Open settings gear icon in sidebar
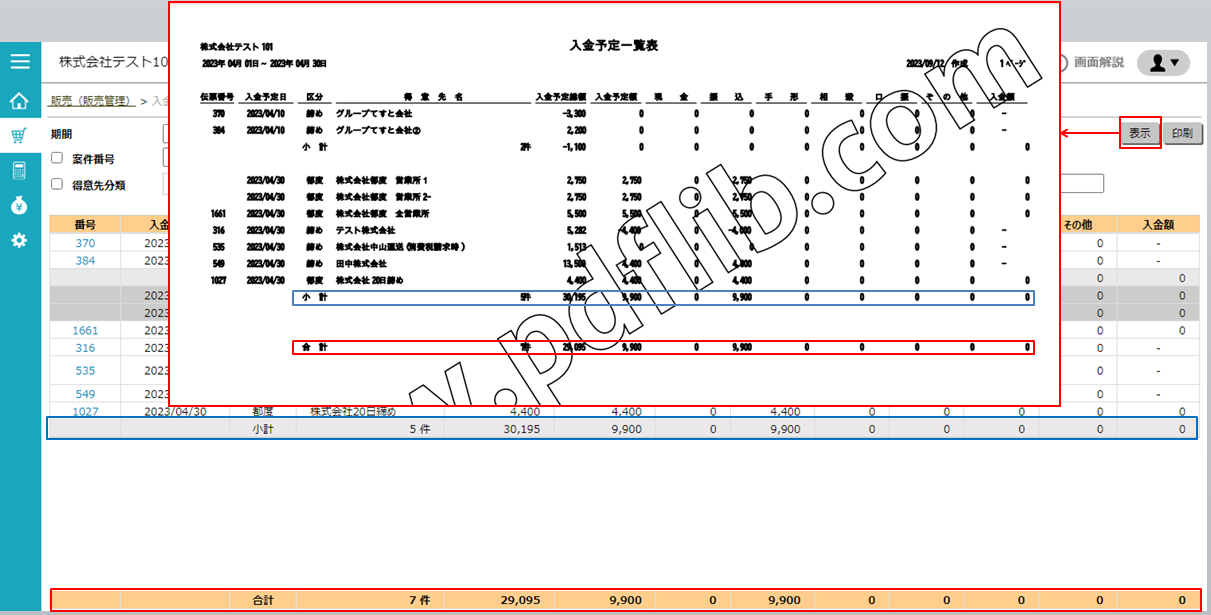The height and width of the screenshot is (615, 1211). (x=20, y=241)
